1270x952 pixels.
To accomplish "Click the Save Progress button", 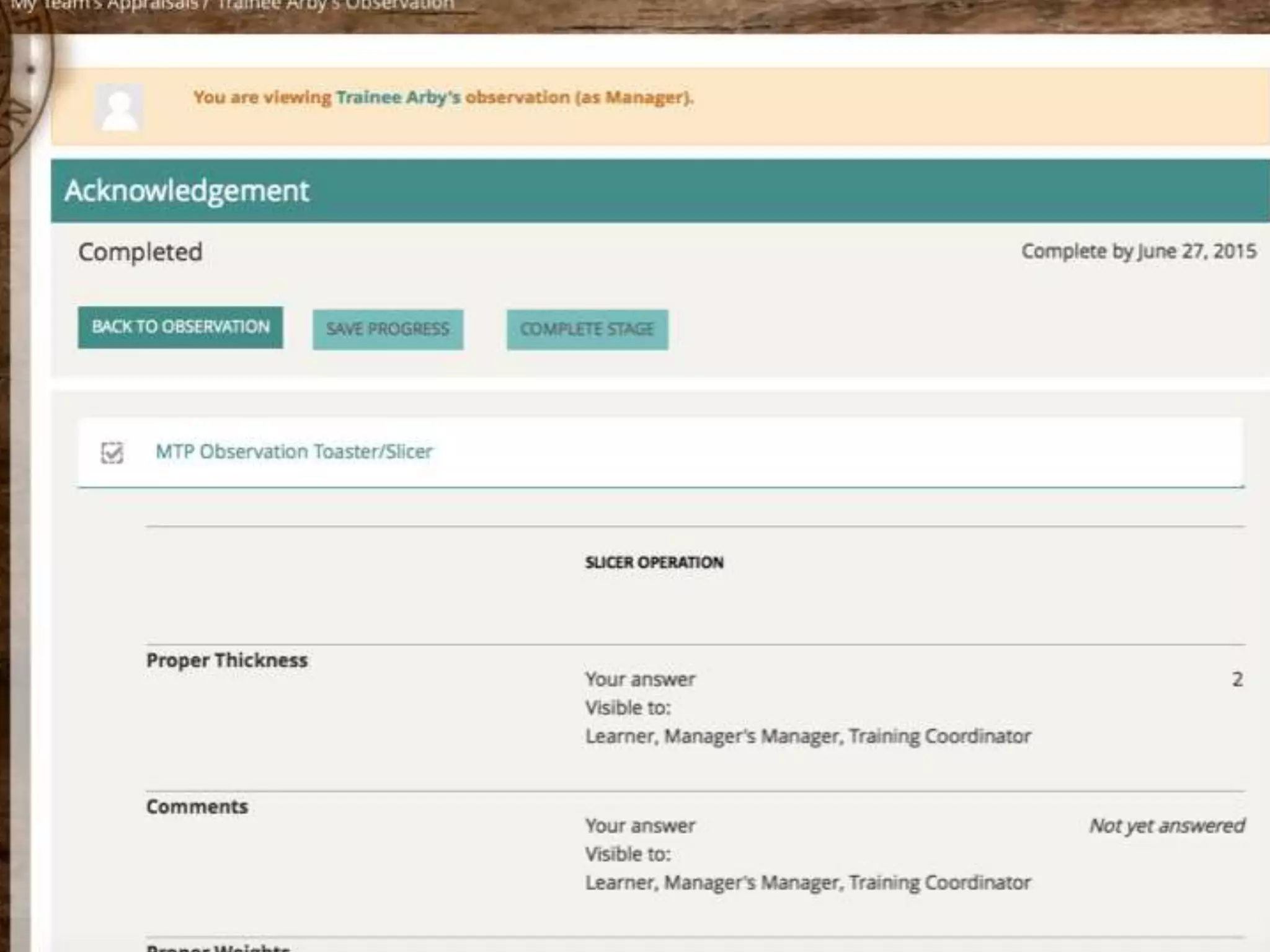I will point(388,329).
